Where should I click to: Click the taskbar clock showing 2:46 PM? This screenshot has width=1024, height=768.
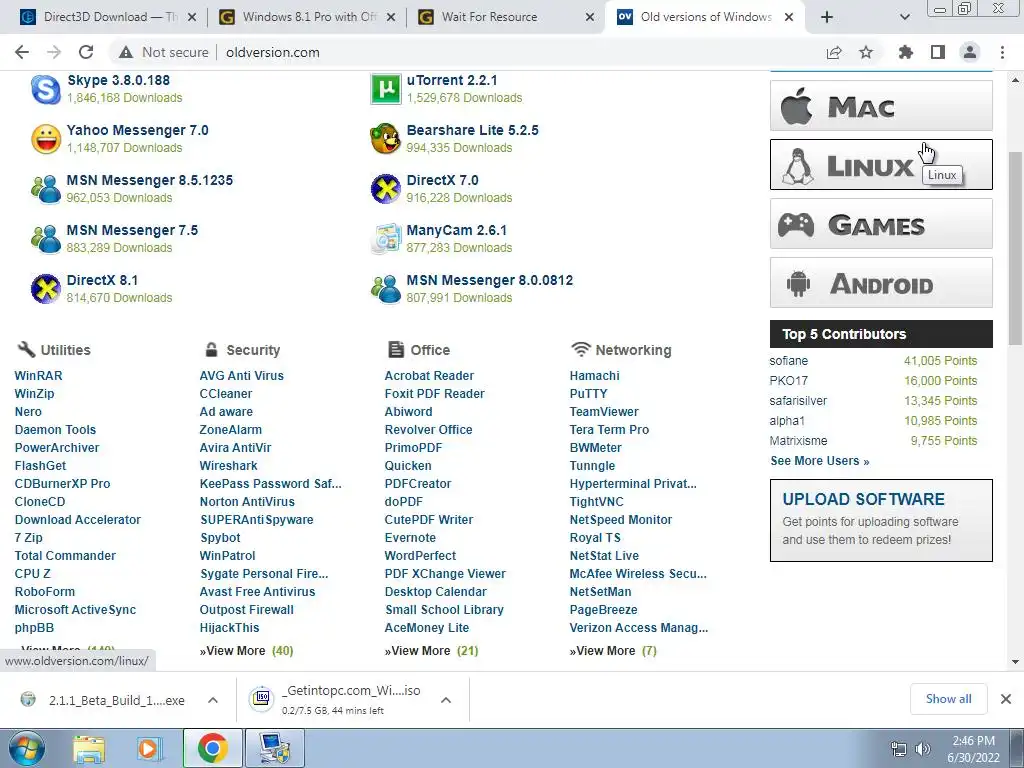click(973, 749)
